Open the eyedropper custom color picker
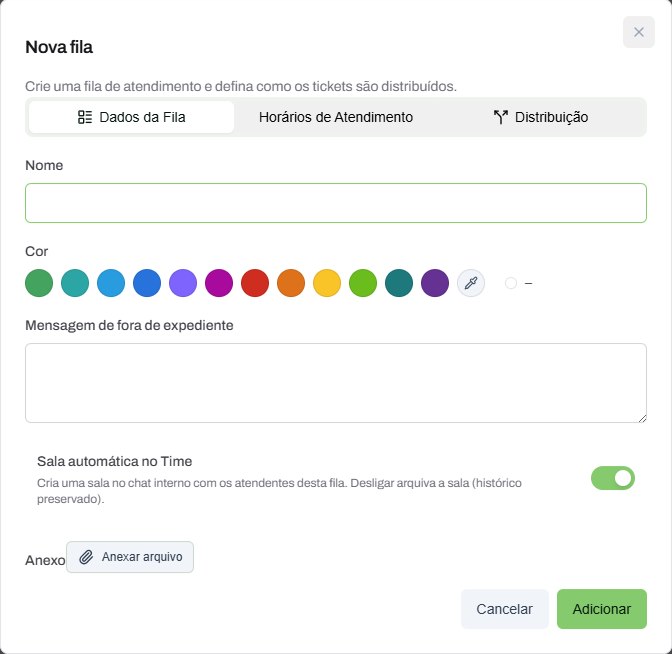The height and width of the screenshot is (654, 672). tap(471, 283)
